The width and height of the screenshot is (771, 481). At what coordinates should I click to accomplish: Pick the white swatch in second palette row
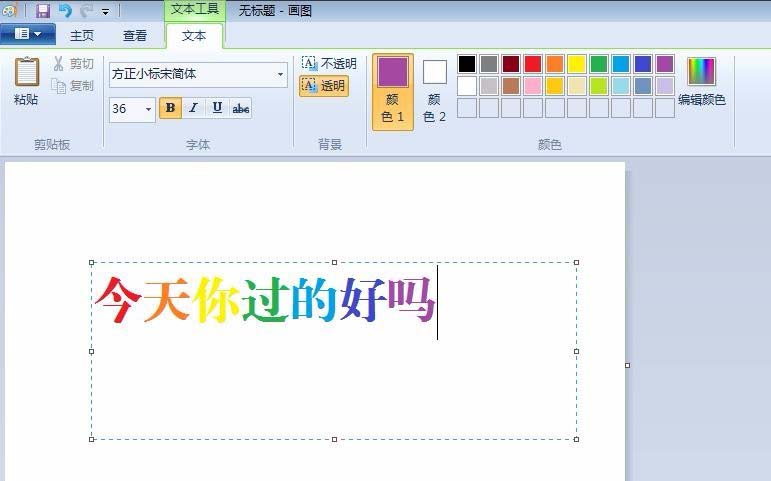[x=467, y=86]
